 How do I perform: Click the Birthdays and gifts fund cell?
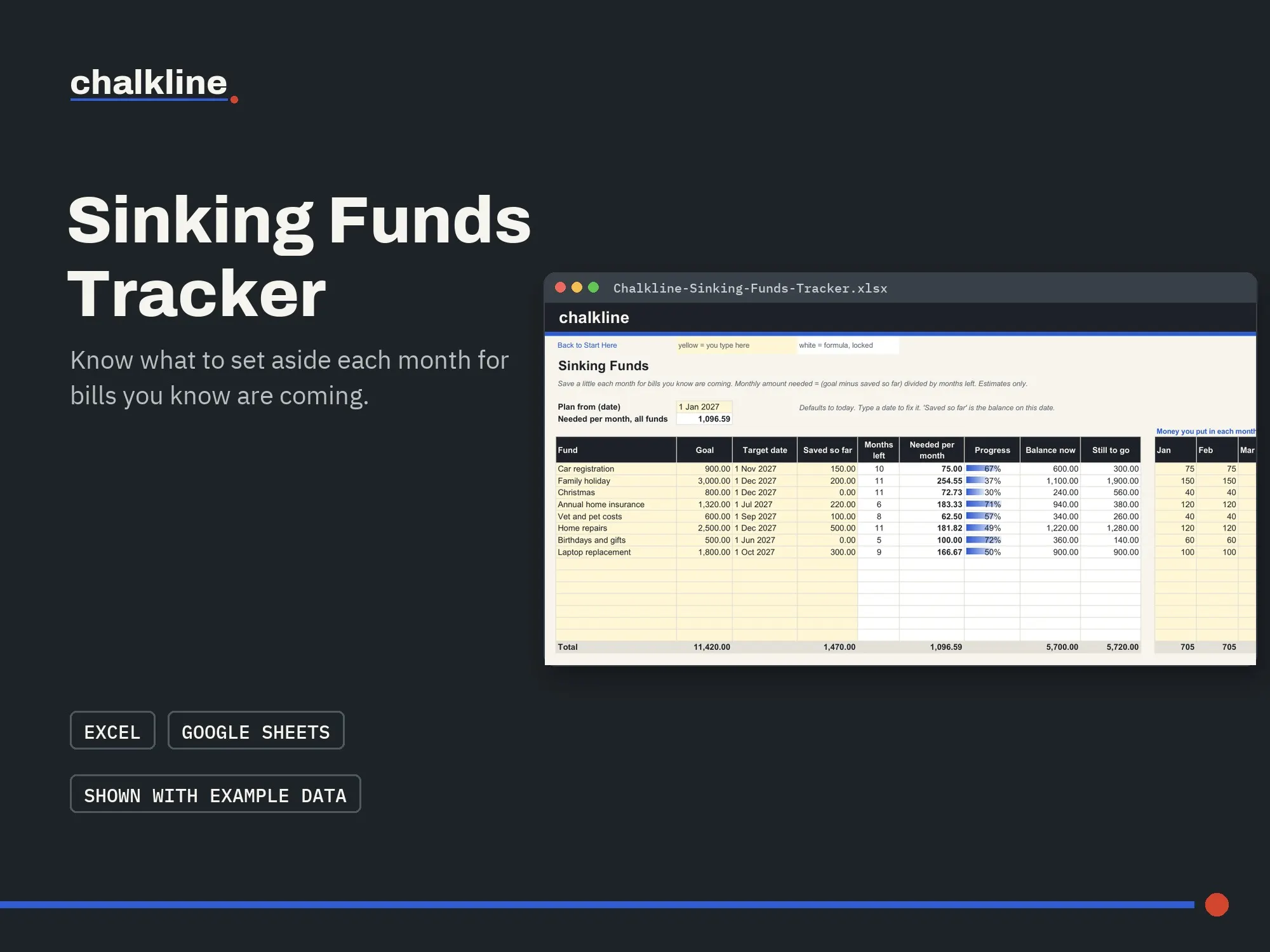[615, 540]
